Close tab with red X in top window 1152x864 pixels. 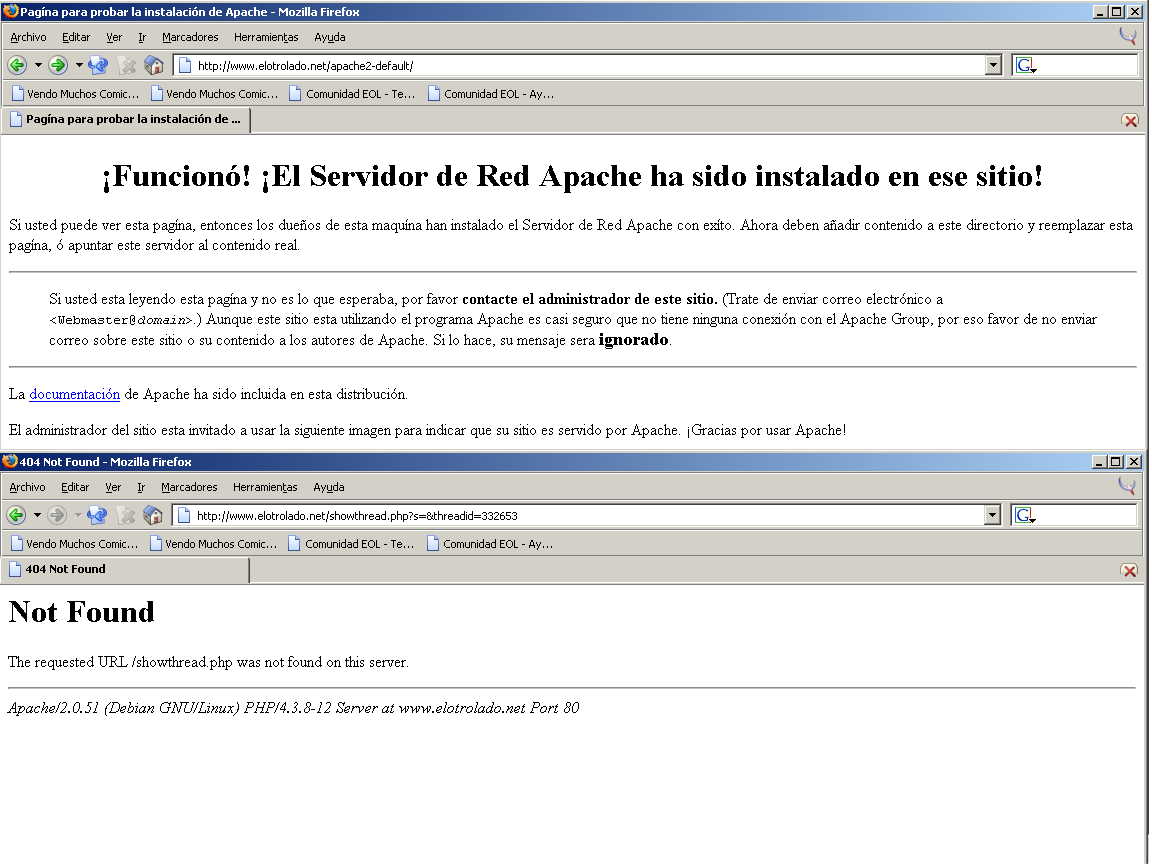coord(1131,120)
